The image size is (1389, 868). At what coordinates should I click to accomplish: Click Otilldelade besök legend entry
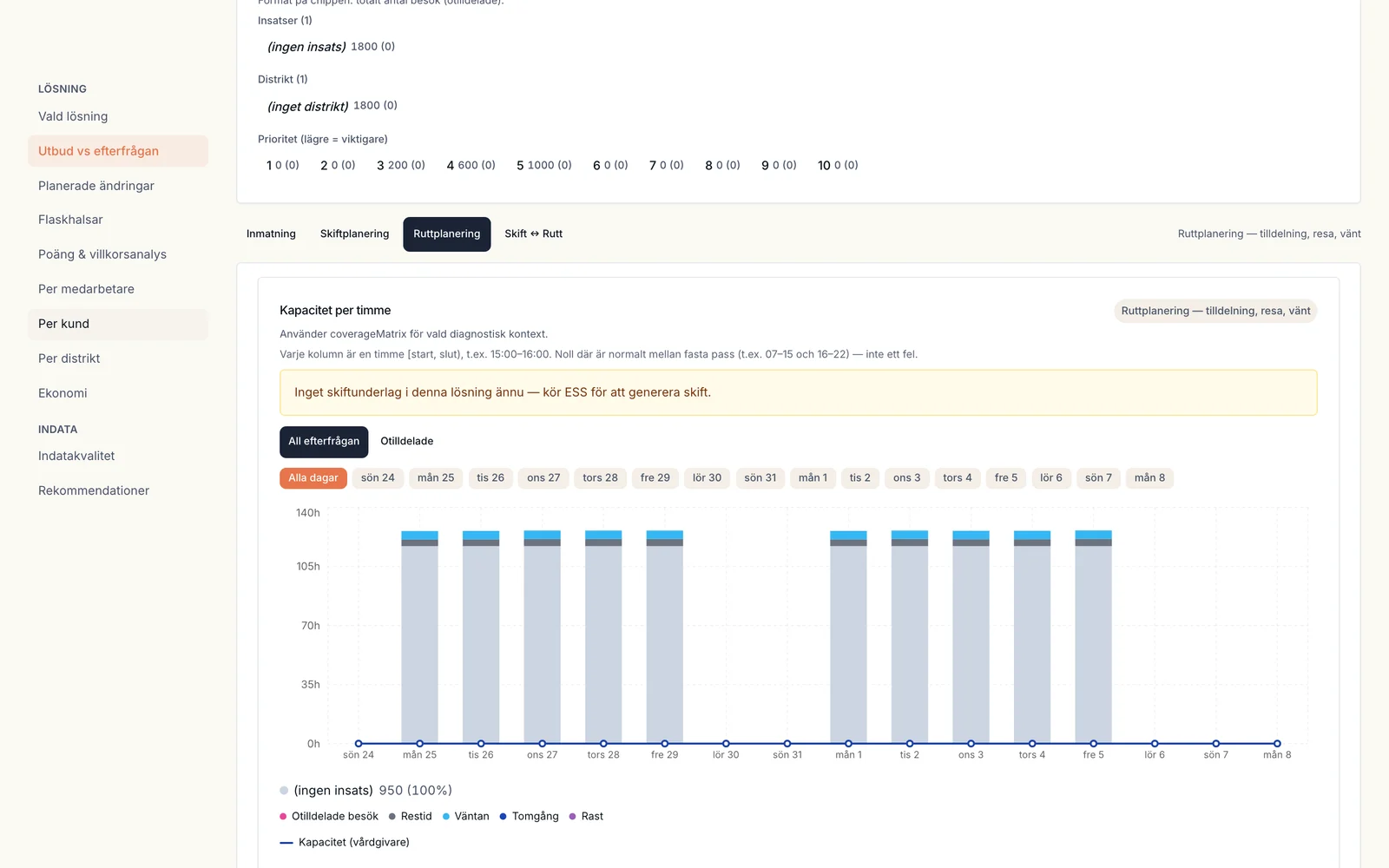point(329,817)
